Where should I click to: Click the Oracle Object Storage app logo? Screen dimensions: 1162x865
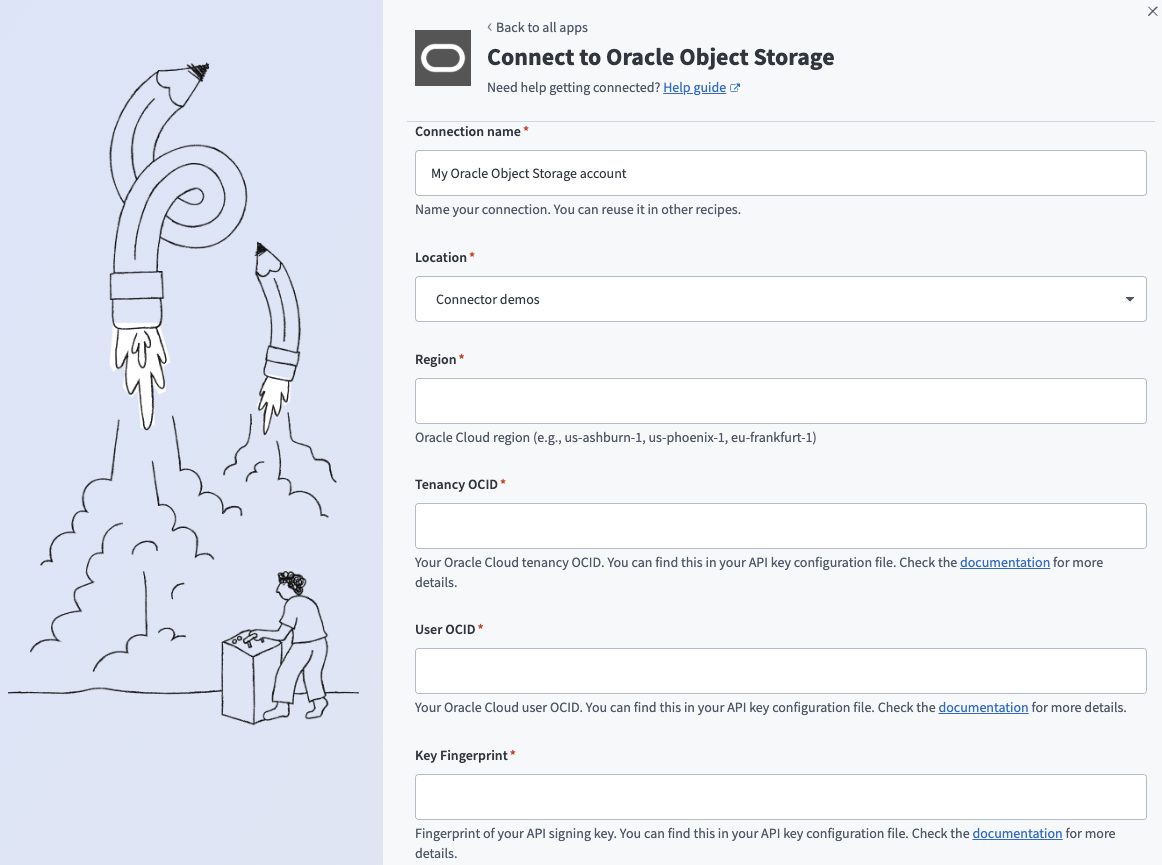442,58
